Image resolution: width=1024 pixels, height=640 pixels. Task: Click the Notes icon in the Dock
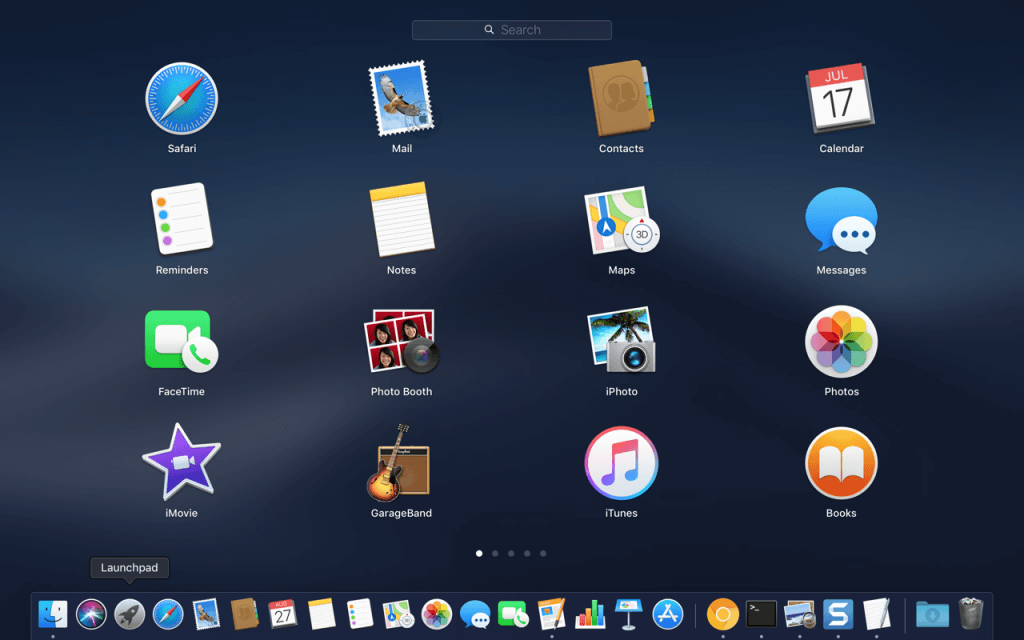(321, 615)
